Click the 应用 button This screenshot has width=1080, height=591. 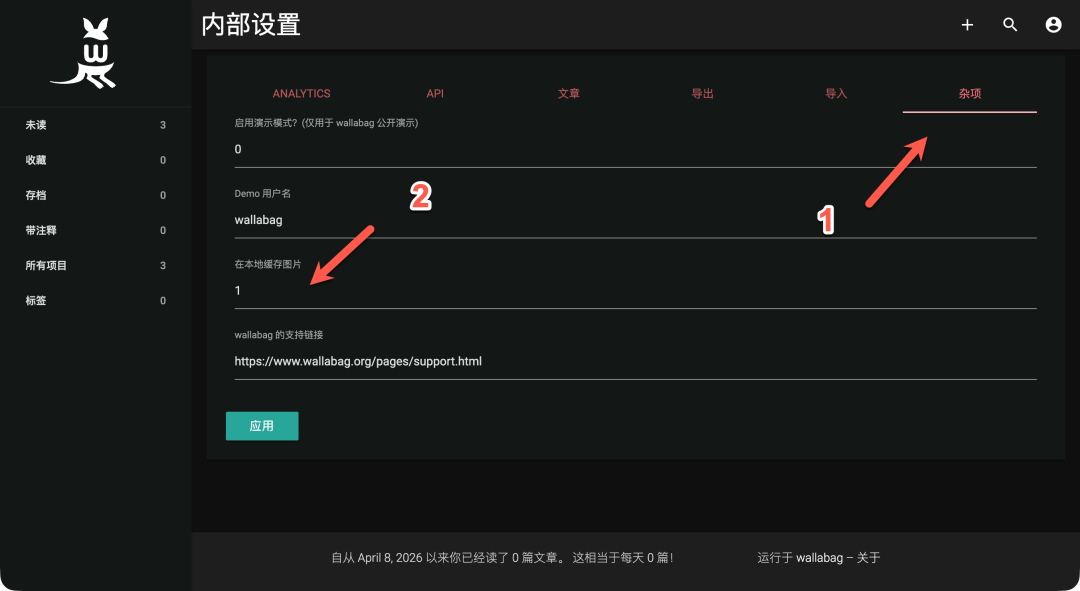tap(262, 426)
